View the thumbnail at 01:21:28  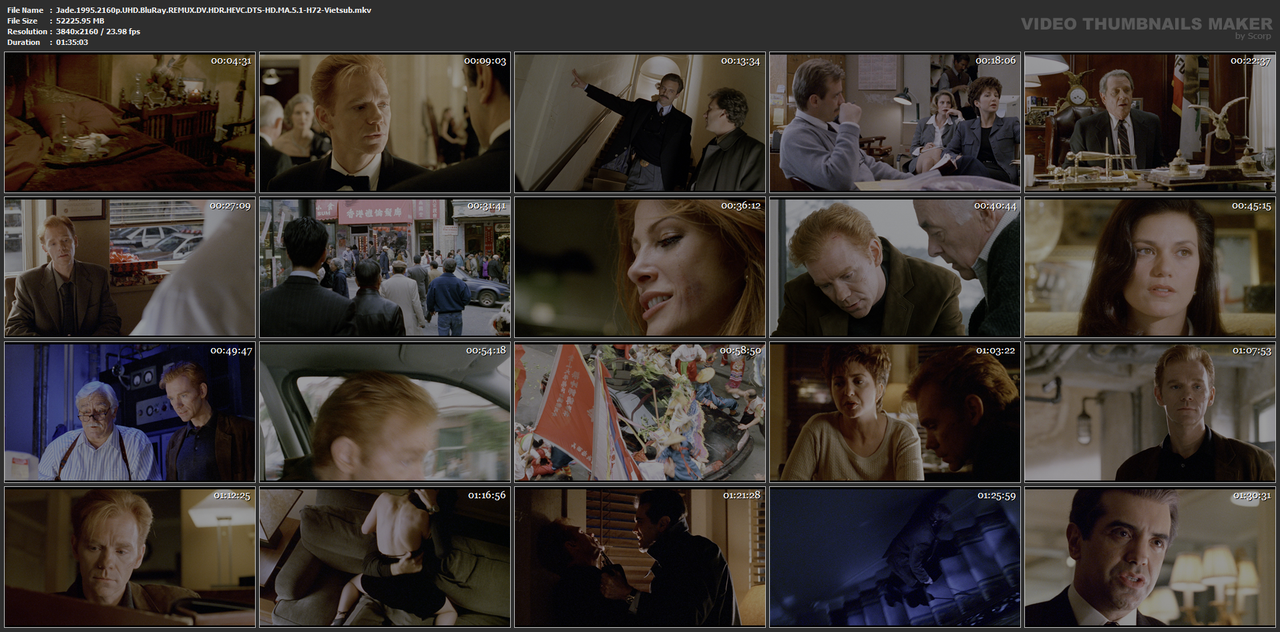640,557
